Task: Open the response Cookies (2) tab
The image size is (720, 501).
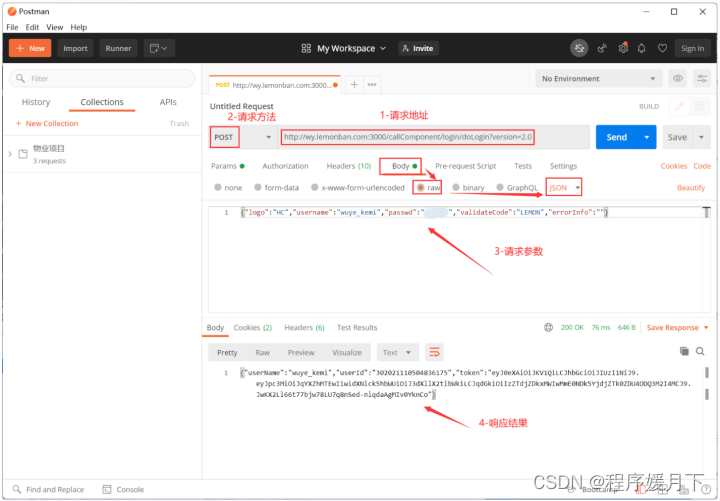Action: (253, 327)
